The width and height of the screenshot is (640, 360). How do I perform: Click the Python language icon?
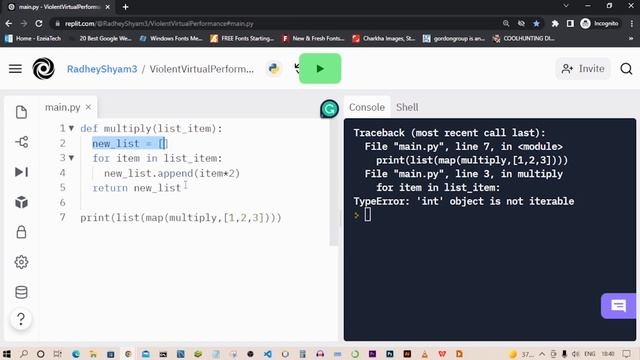coord(274,69)
